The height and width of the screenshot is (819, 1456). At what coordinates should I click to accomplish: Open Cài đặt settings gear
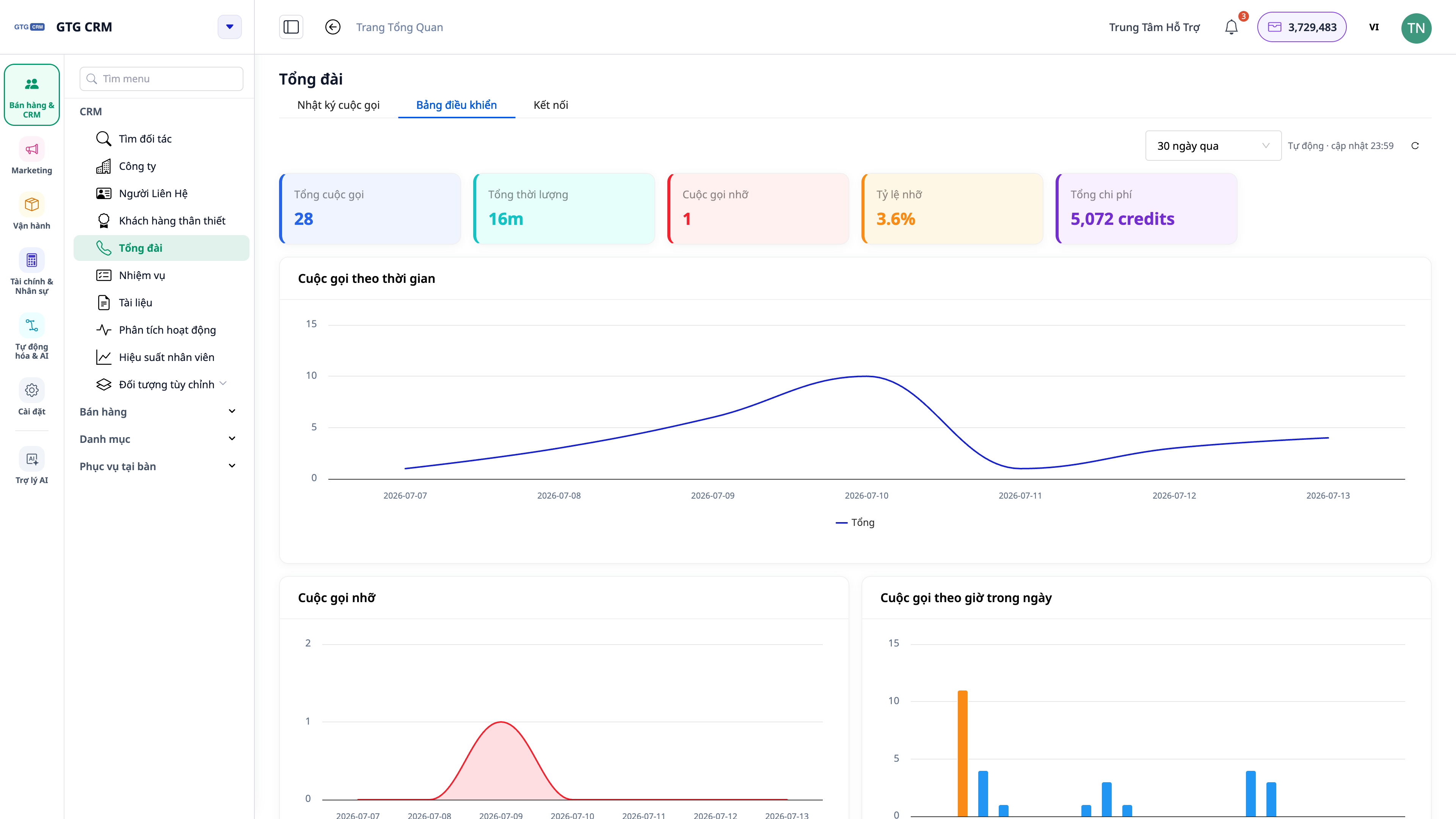(31, 397)
